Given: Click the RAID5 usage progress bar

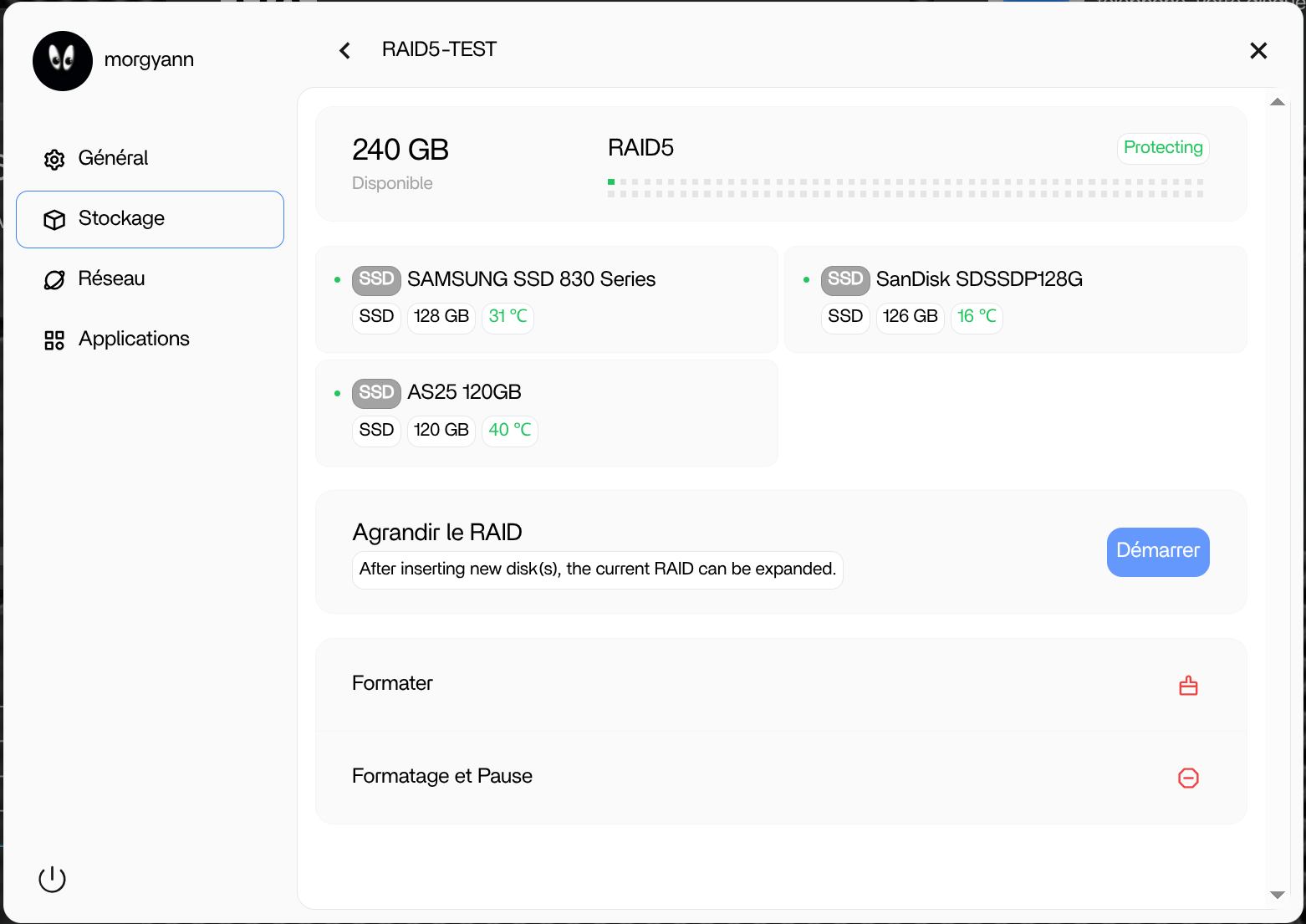Looking at the screenshot, I should pos(906,188).
